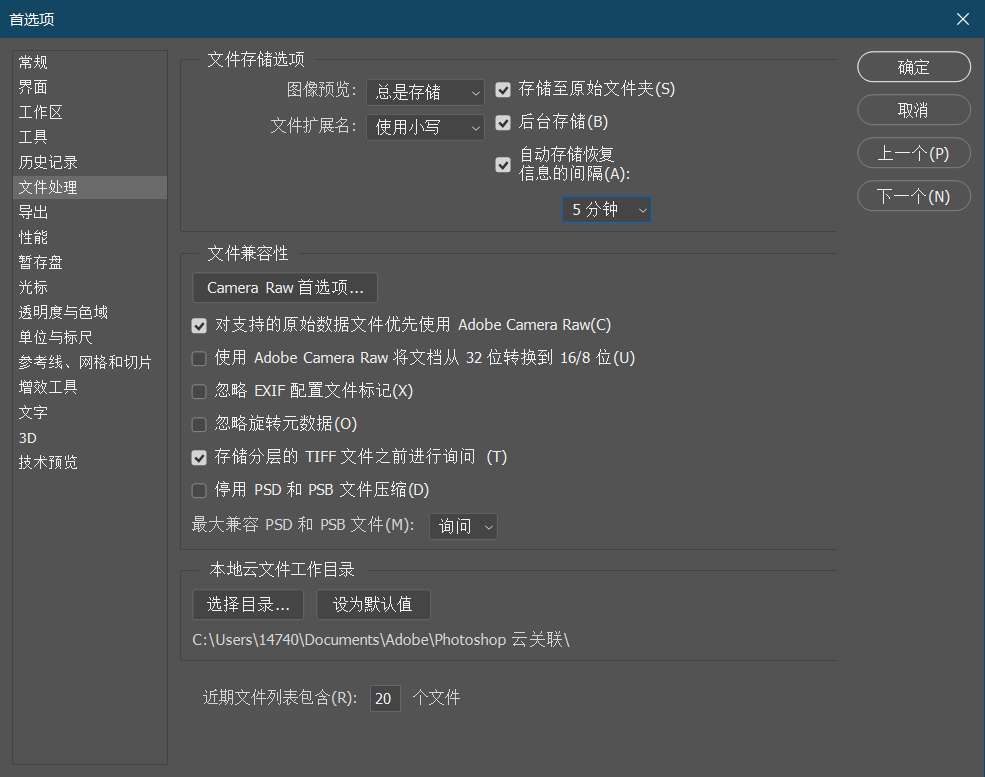Open 工作区 preferences category
The width and height of the screenshot is (985, 777).
pyautogui.click(x=90, y=112)
